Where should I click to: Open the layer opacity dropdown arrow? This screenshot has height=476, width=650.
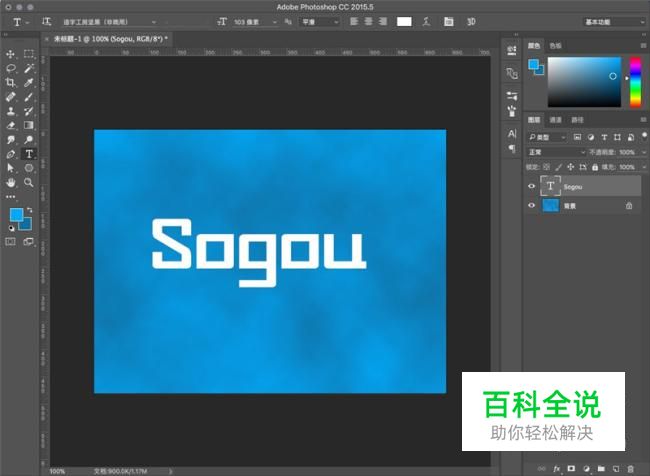[x=644, y=152]
